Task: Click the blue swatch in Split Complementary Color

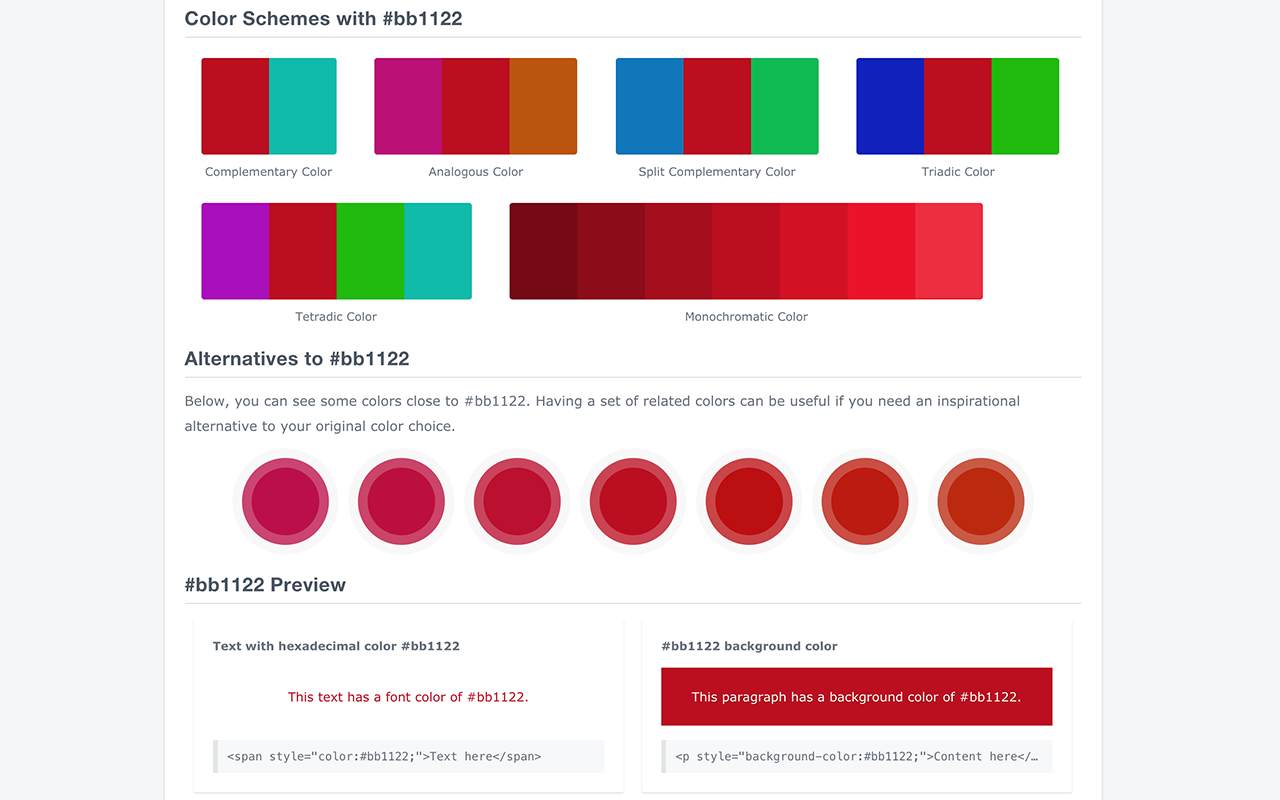Action: coord(650,105)
